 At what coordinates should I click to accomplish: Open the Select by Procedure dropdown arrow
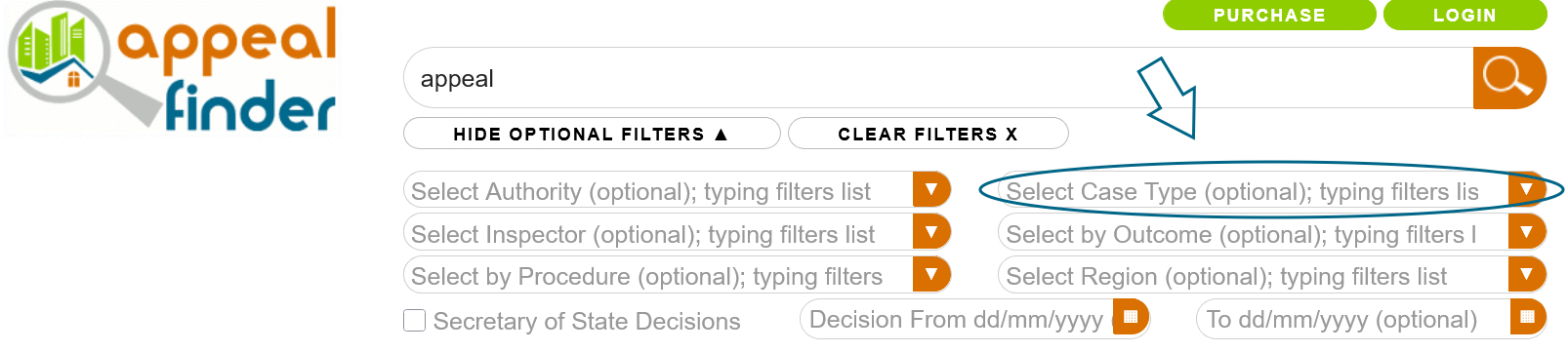[x=931, y=274]
